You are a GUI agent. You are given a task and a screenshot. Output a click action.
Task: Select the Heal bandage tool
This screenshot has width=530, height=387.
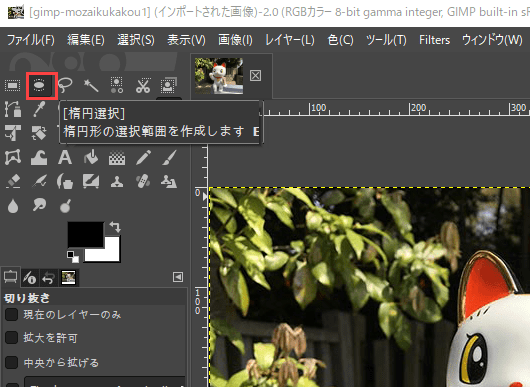[143, 181]
